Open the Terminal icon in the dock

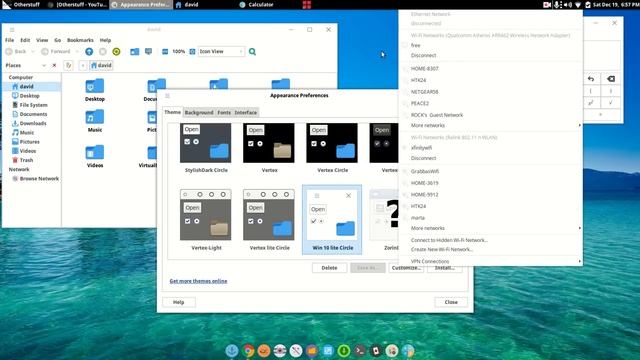[360, 351]
